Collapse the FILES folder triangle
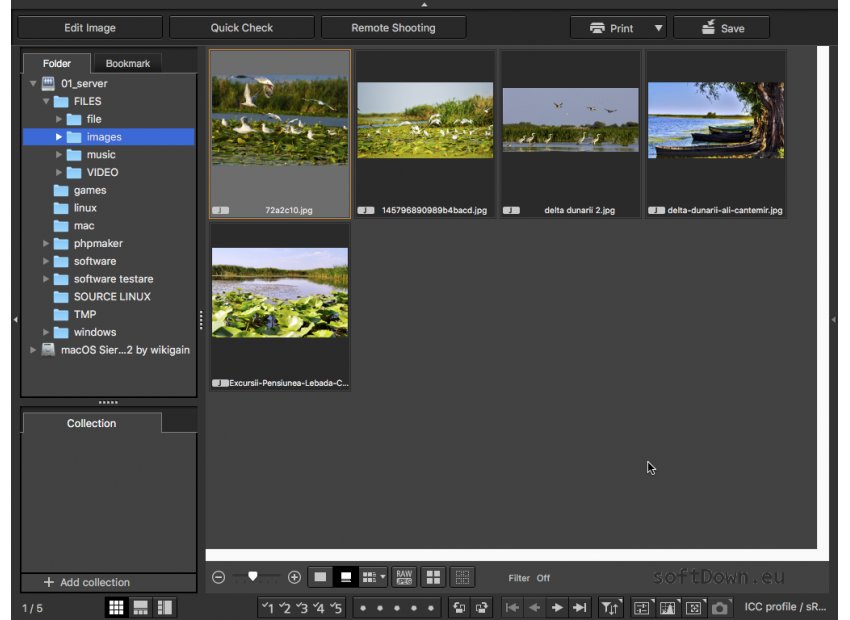Image resolution: width=850 pixels, height=620 pixels. click(46, 101)
